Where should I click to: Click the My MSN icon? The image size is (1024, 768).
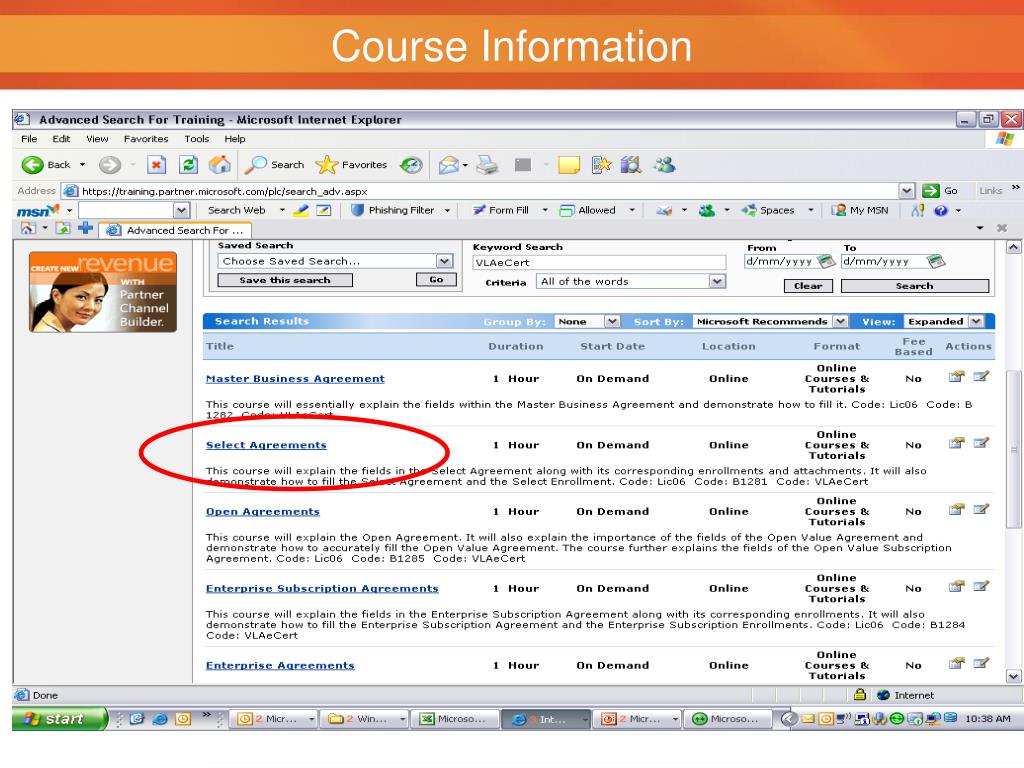point(839,210)
